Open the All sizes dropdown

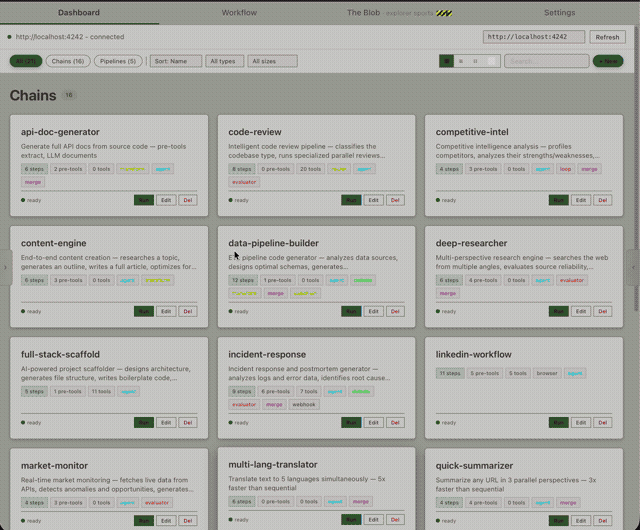(272, 61)
